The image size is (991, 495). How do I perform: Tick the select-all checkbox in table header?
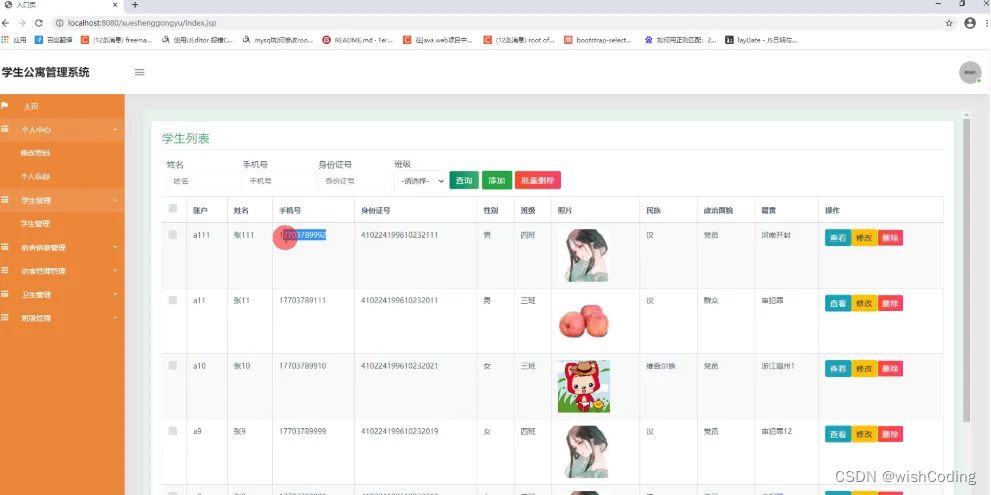pyautogui.click(x=173, y=209)
